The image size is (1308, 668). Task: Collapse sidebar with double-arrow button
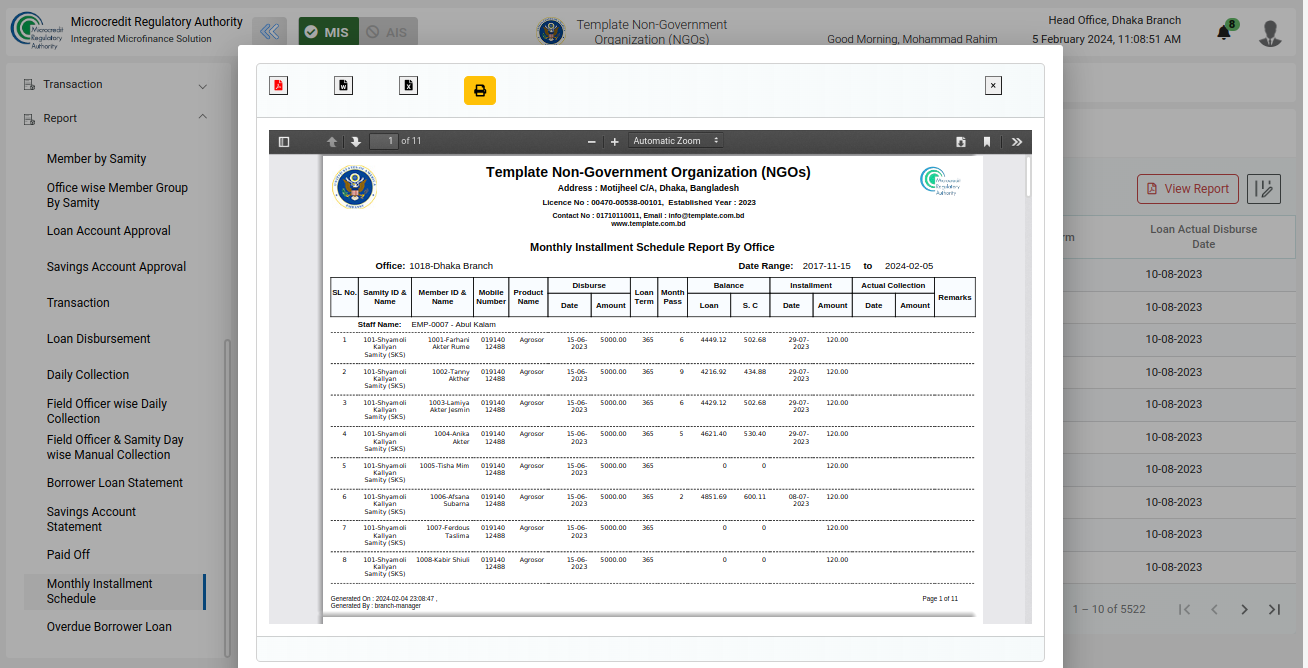click(269, 32)
